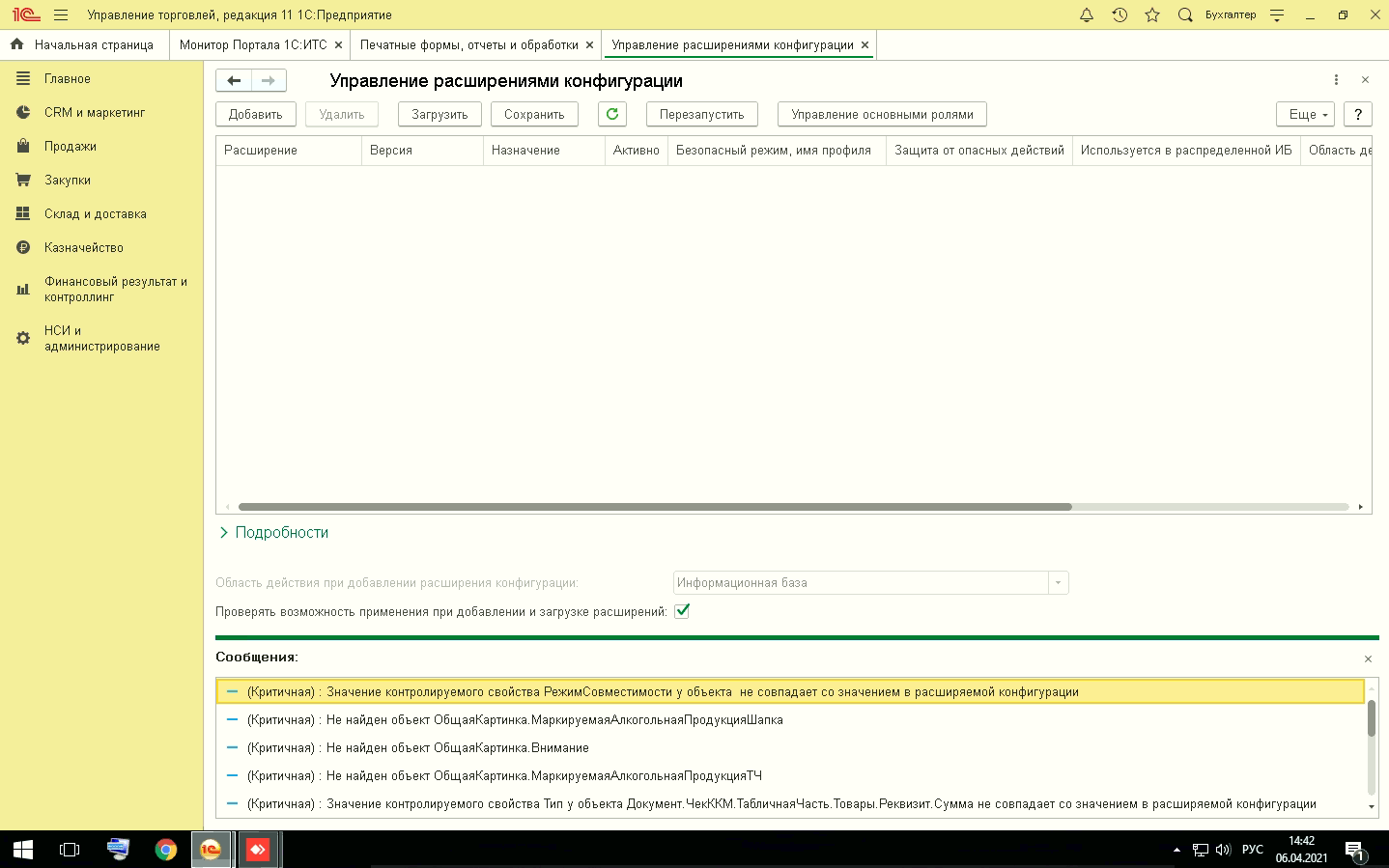Select message about РежимСовместимости property

pos(790,692)
